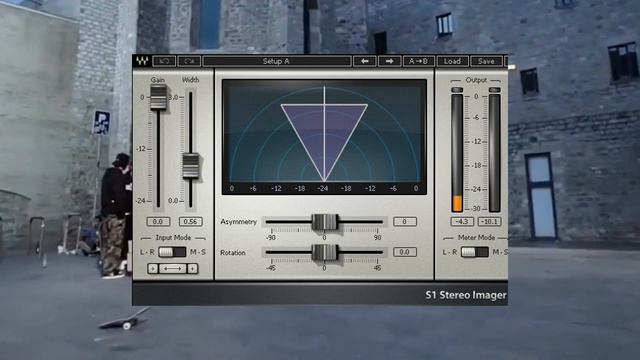Copy setup with A→B button
The image size is (640, 360).
coord(418,61)
